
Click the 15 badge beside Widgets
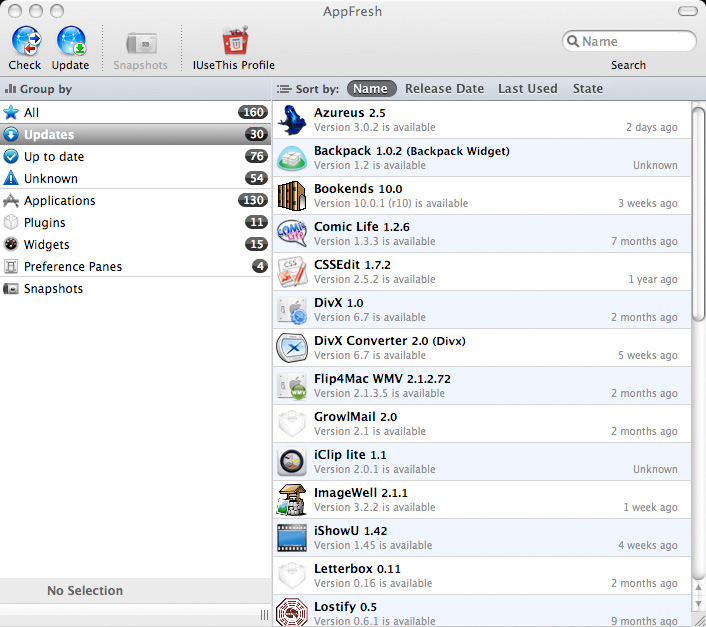click(x=257, y=244)
